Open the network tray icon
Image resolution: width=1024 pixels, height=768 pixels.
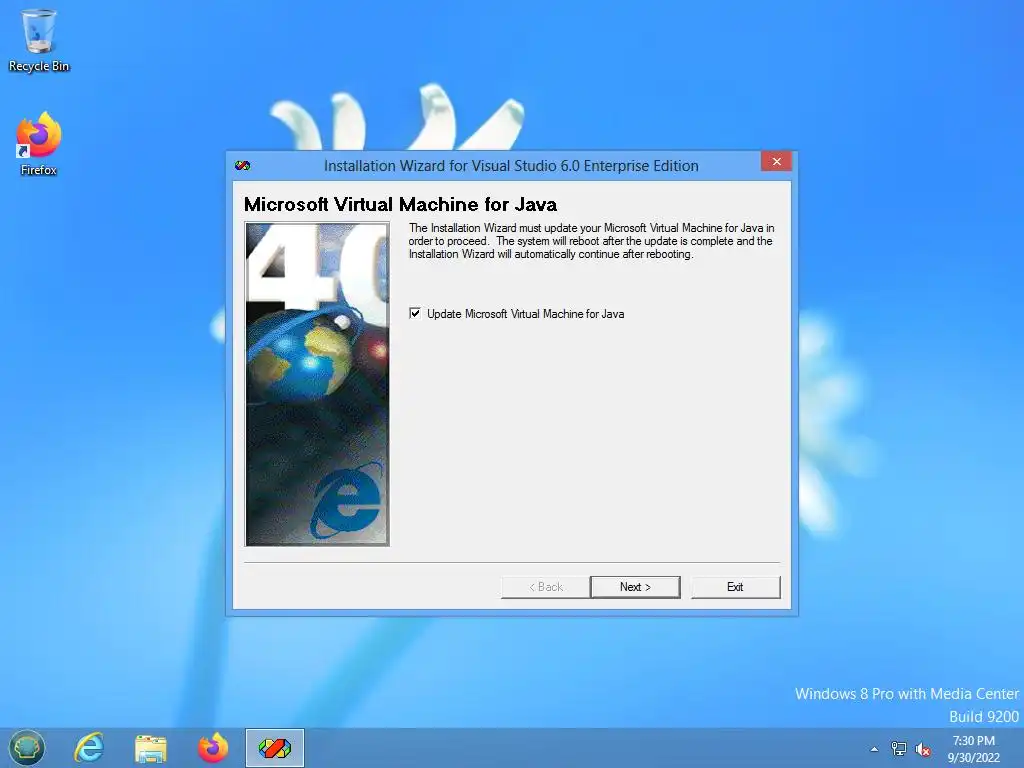(899, 749)
